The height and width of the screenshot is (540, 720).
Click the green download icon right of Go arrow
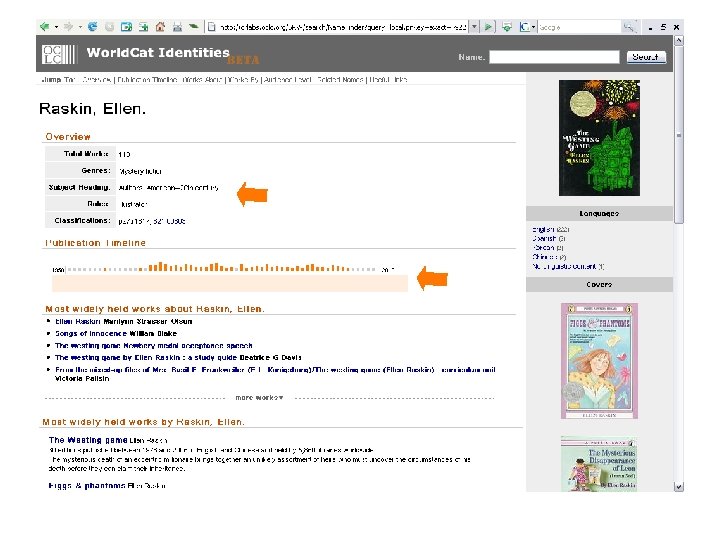click(x=507, y=27)
